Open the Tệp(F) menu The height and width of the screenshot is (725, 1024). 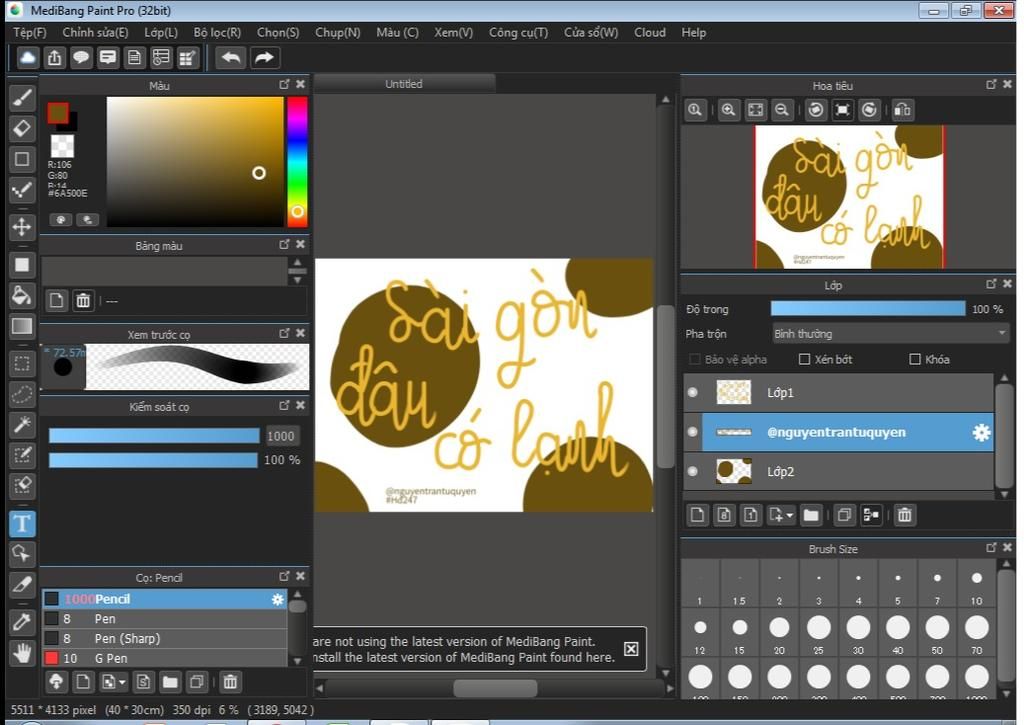[x=30, y=32]
